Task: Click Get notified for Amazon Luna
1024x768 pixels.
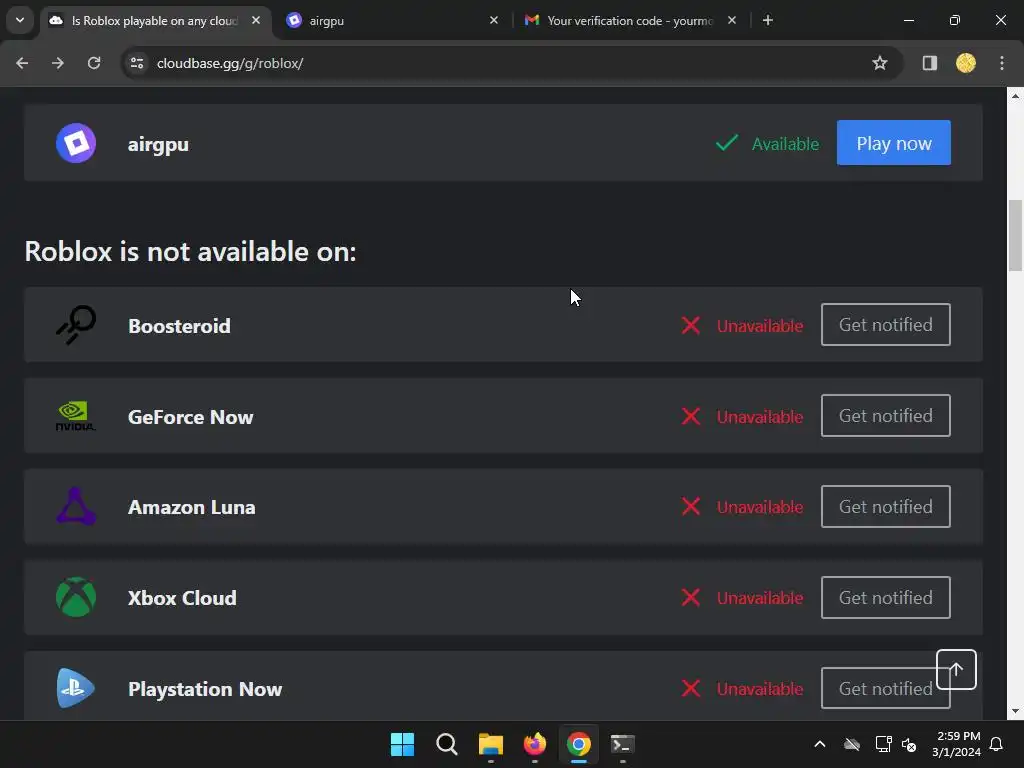Action: pyautogui.click(x=885, y=506)
